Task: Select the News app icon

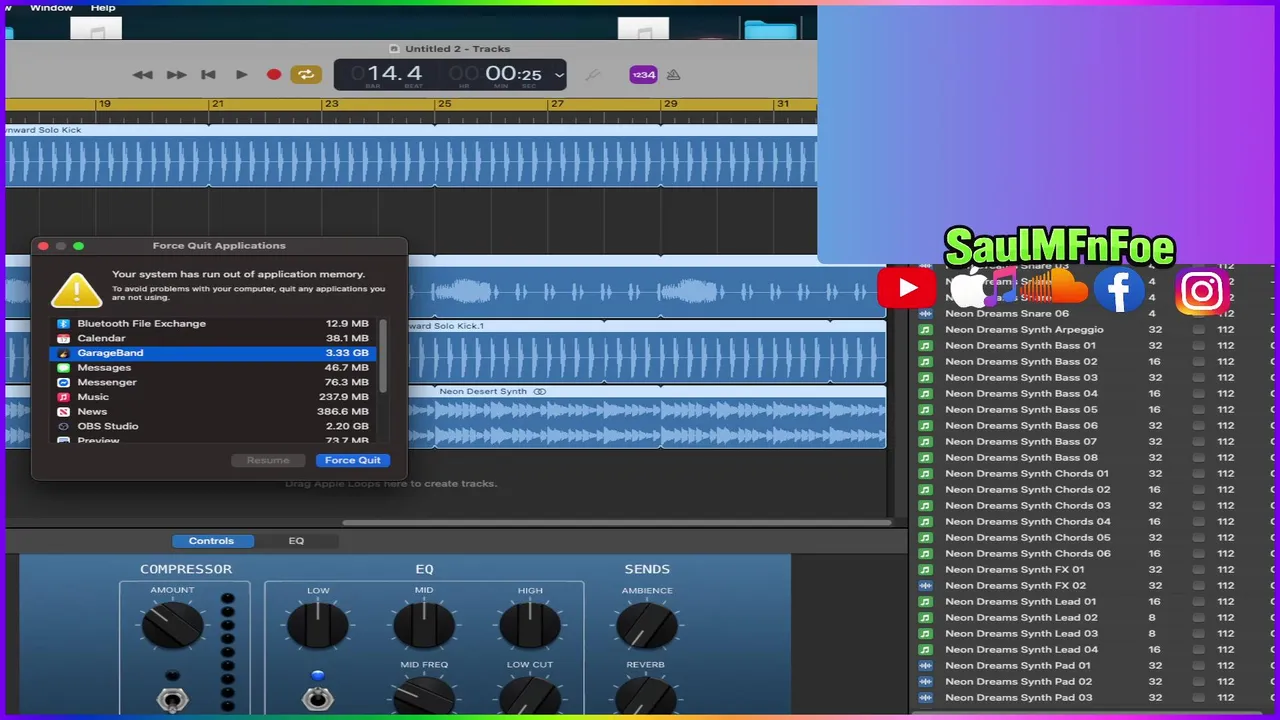Action: point(63,411)
